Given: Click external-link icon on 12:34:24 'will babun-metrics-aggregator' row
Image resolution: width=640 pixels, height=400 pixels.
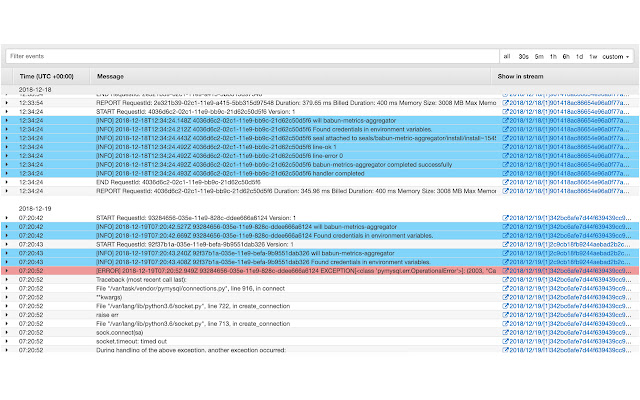Looking at the screenshot, I should 505,120.
